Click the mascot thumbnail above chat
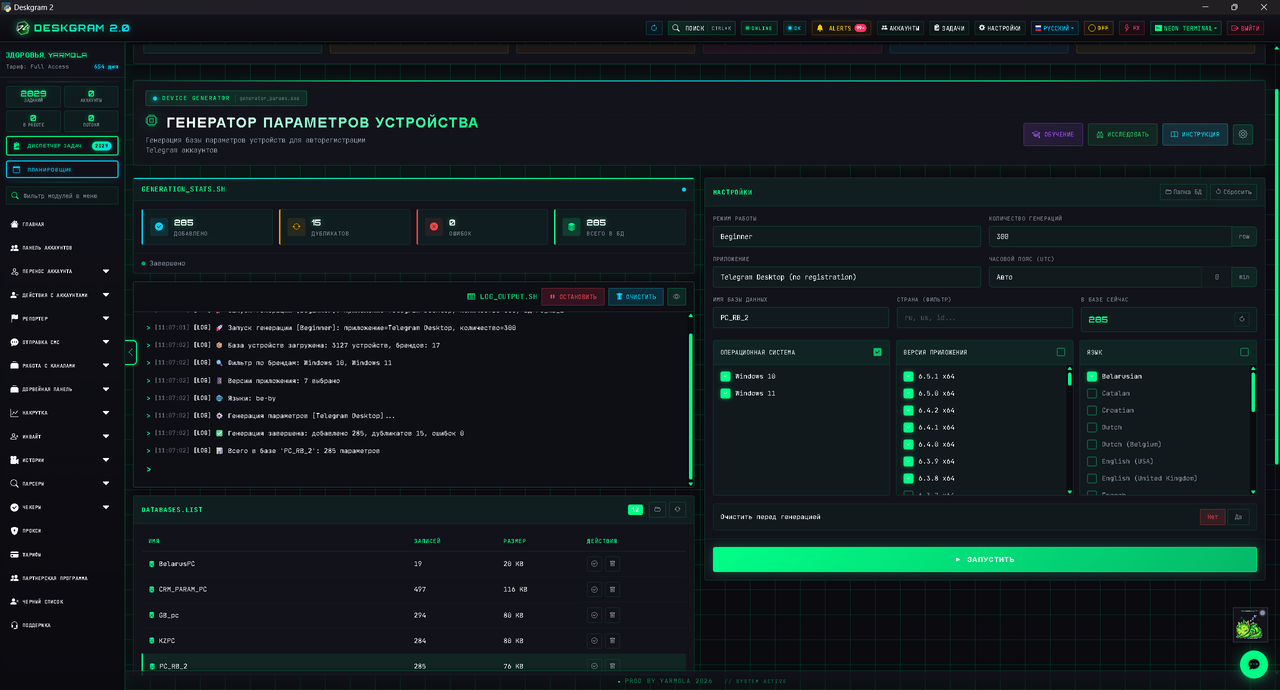Image resolution: width=1280 pixels, height=690 pixels. (x=1249, y=625)
